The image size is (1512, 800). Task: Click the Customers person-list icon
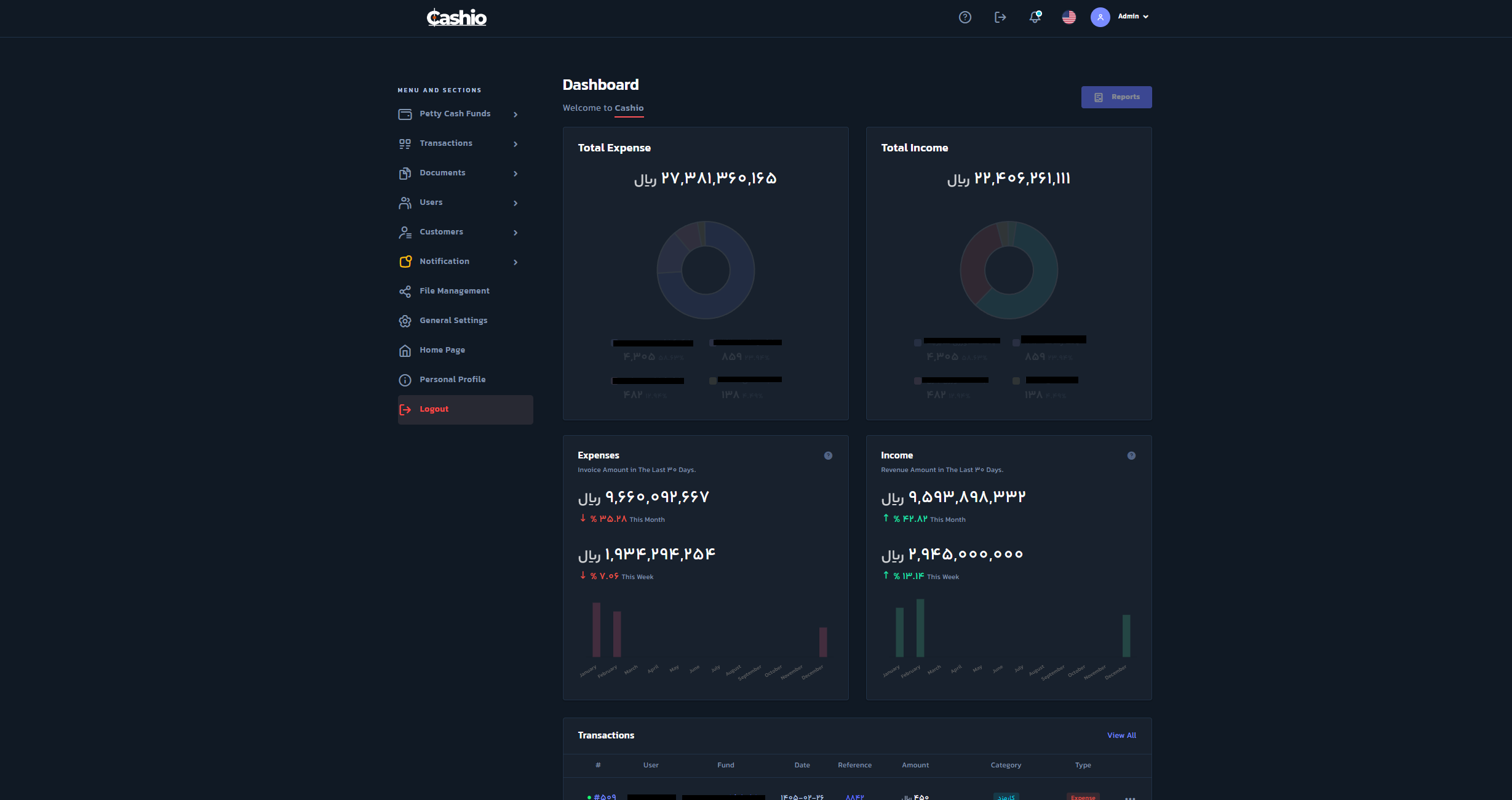point(405,232)
